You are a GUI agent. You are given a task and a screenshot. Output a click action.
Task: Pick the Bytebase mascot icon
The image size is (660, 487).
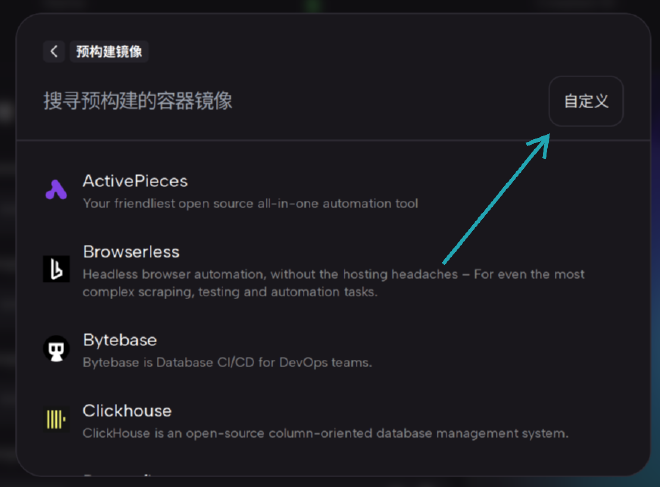coord(56,349)
